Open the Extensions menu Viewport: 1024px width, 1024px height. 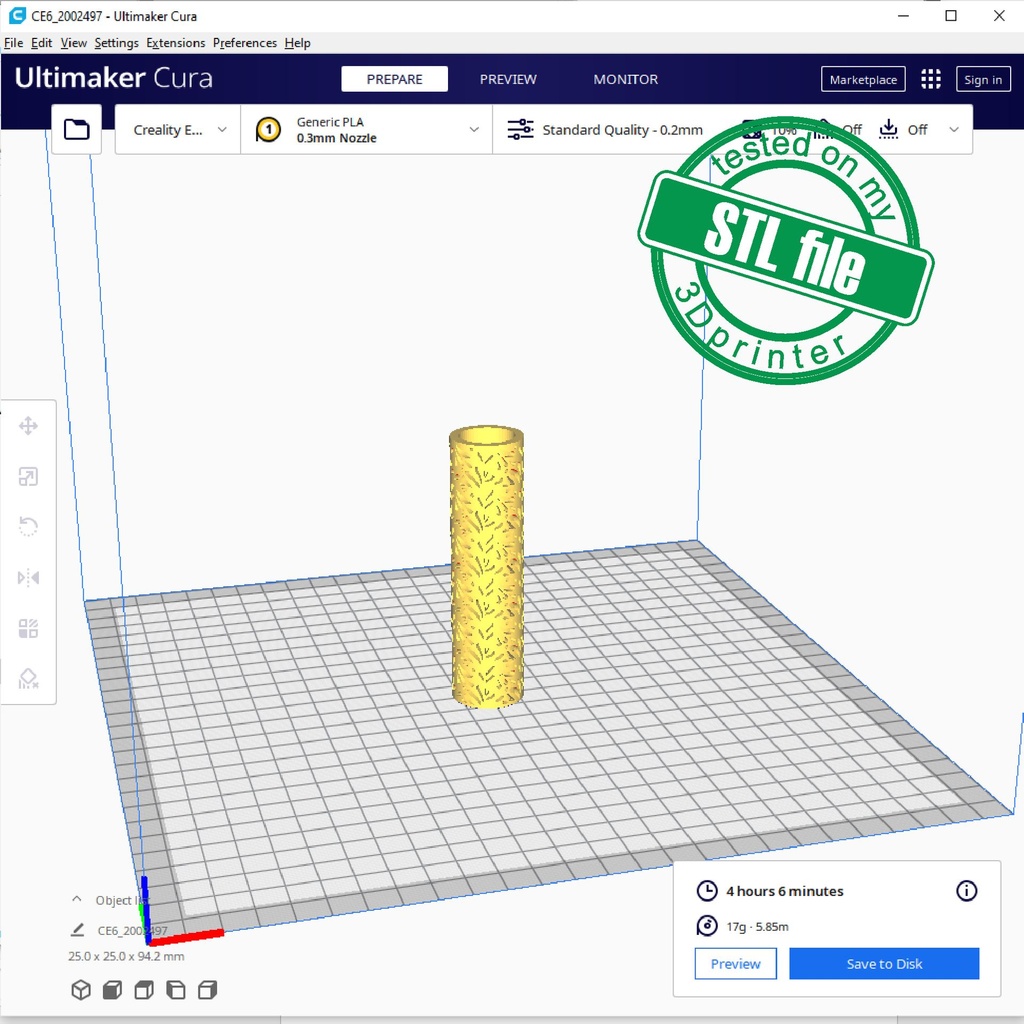[175, 43]
